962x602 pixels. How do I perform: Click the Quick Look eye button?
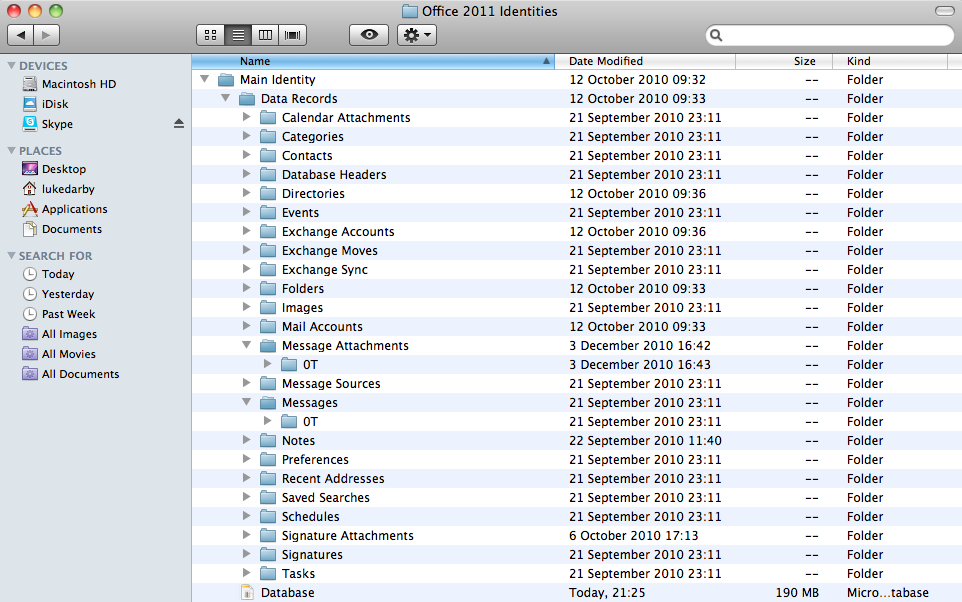pyautogui.click(x=369, y=35)
